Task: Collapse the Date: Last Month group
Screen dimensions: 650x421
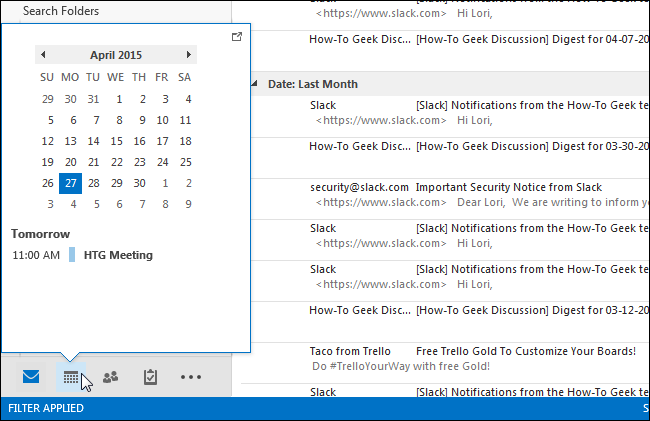Action: click(254, 84)
